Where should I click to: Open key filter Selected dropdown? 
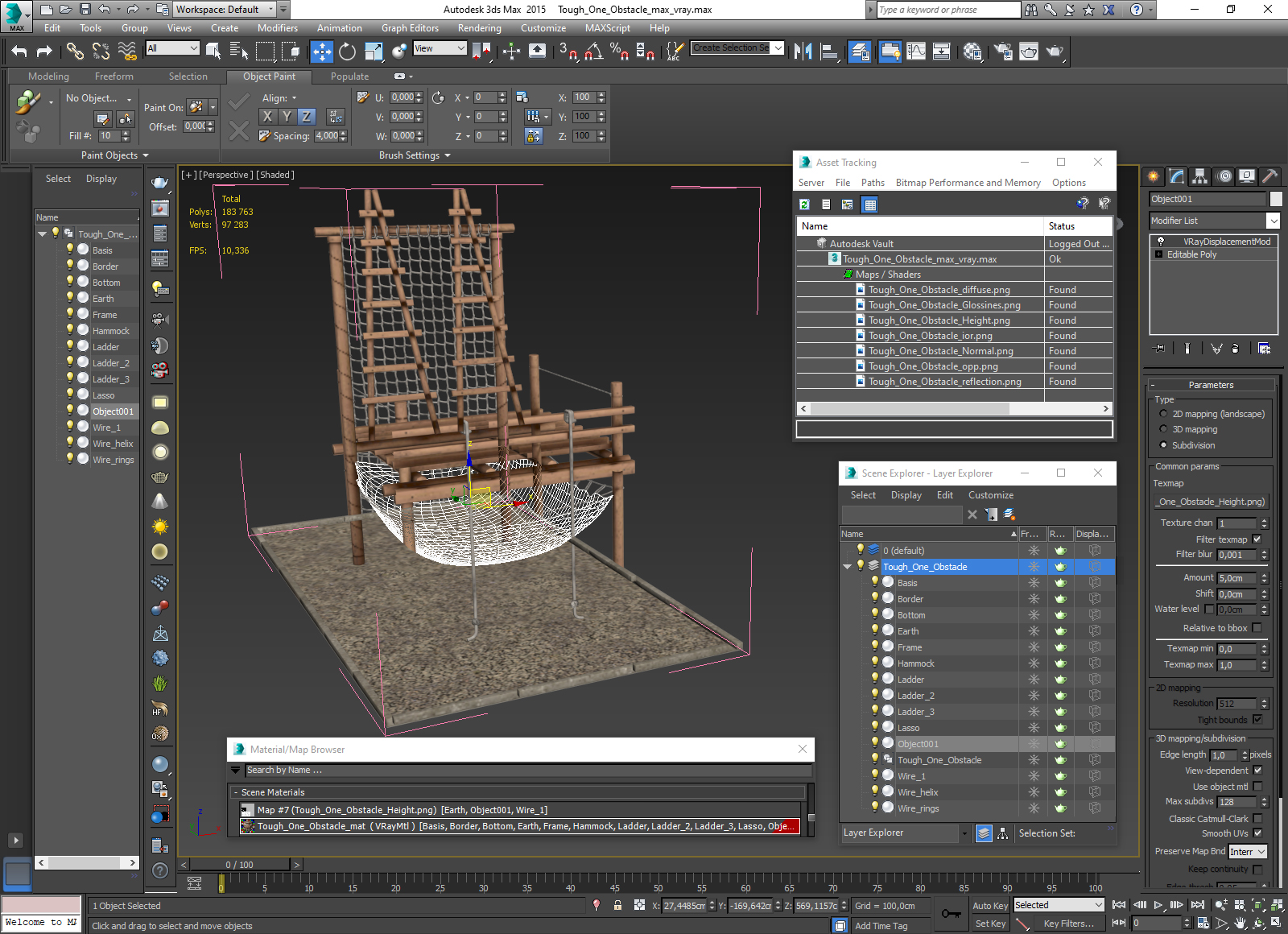(x=1059, y=905)
